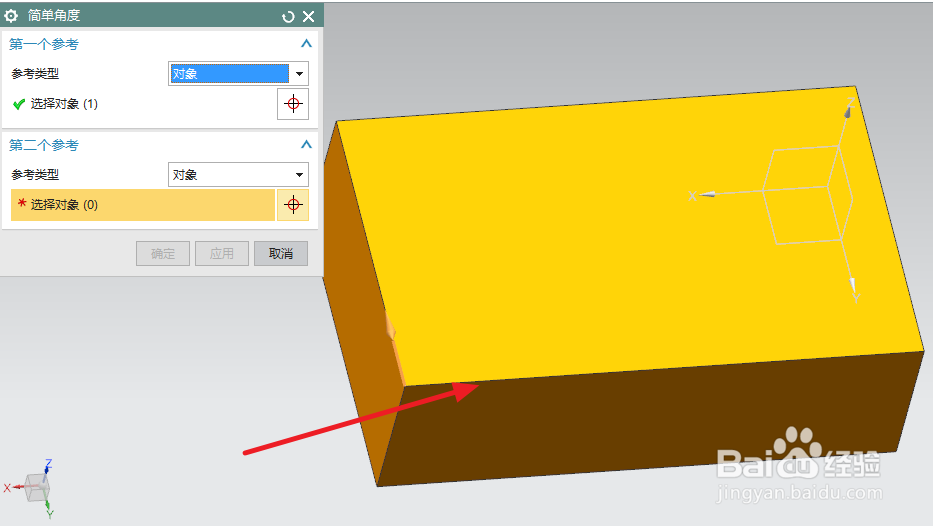Collapse the 第一个参考 section
Screen dimensions: 933x526
[x=306, y=43]
